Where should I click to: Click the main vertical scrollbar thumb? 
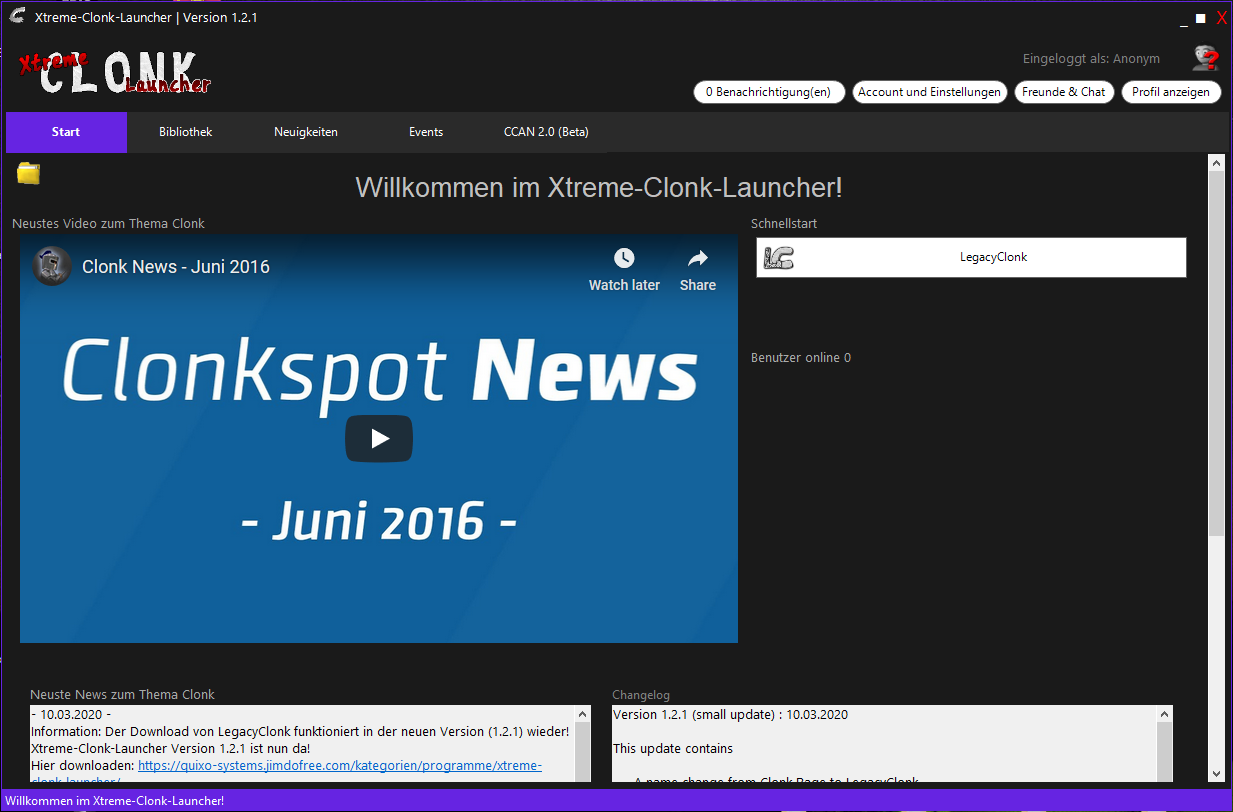1216,354
